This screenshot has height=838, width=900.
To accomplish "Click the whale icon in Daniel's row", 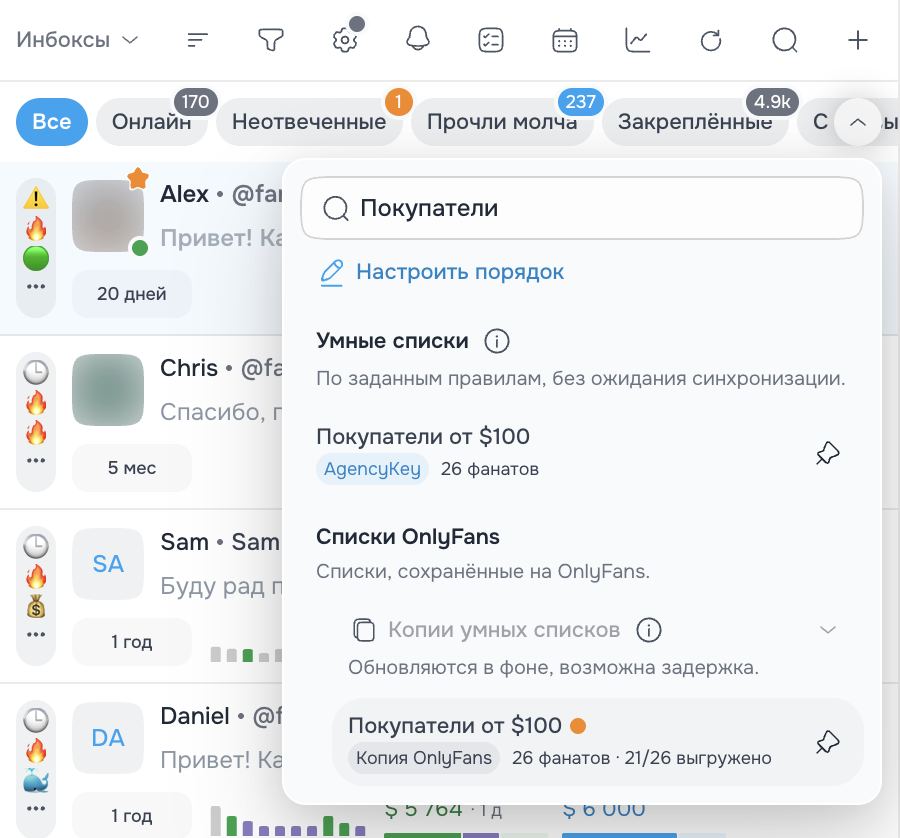I will (36, 781).
